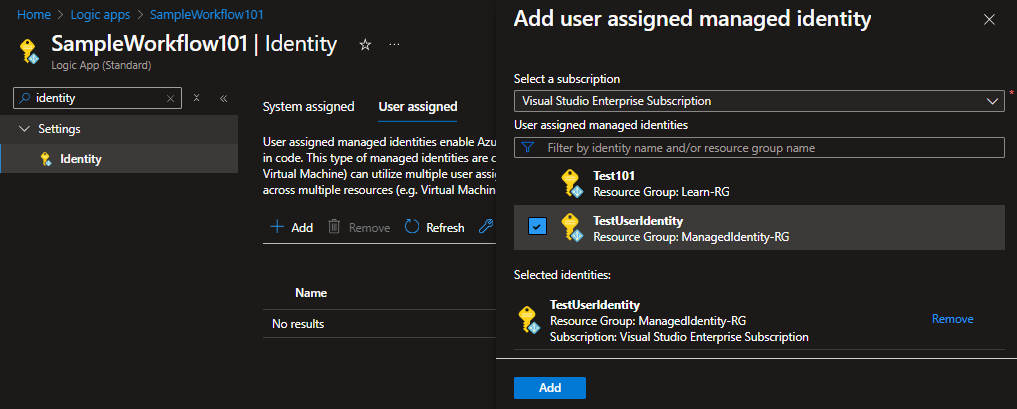Open SampleWorkflow101 breadcrumb link

pyautogui.click(x=206, y=14)
